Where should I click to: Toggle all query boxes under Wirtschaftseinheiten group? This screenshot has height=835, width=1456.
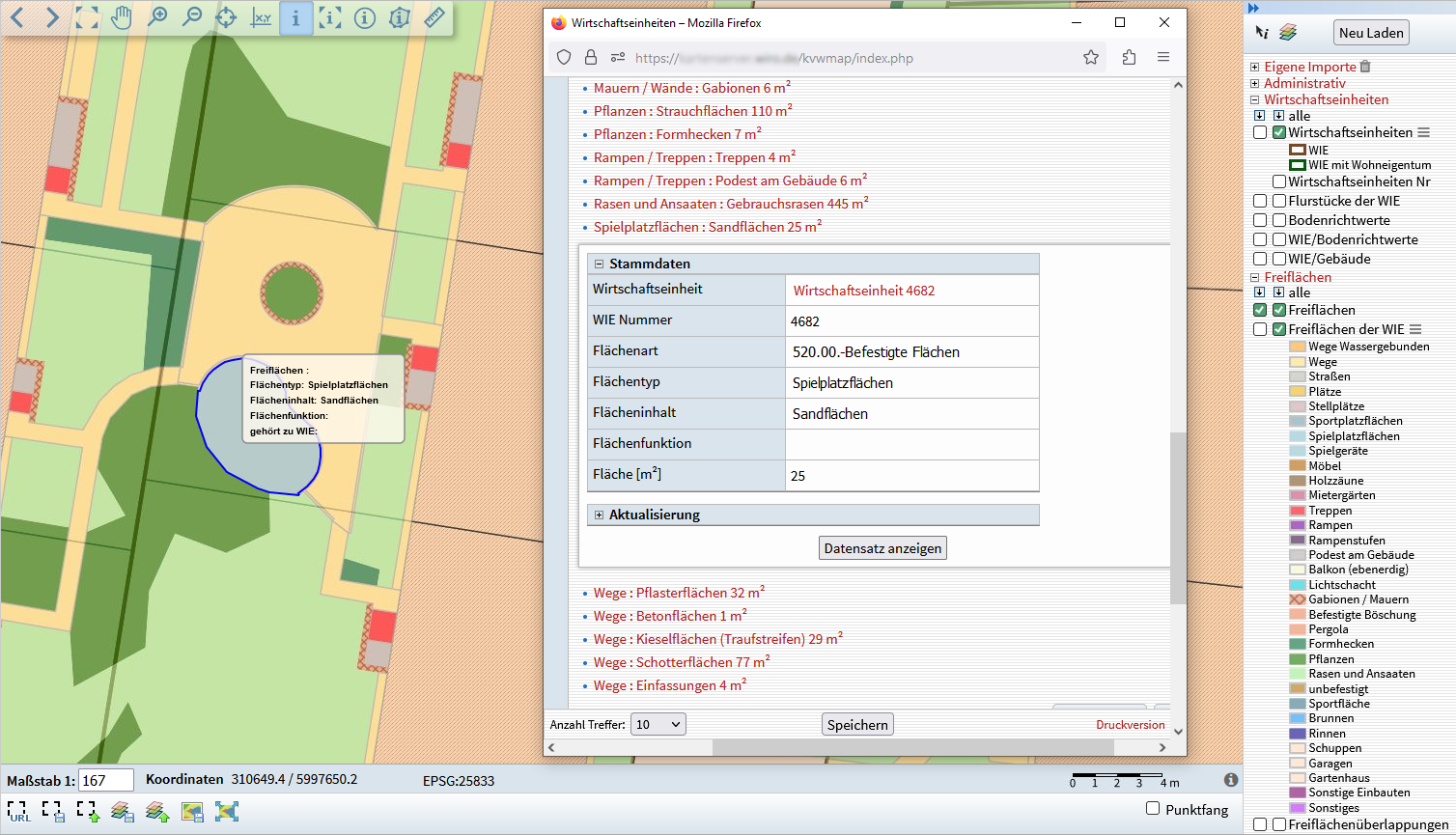[x=1259, y=116]
